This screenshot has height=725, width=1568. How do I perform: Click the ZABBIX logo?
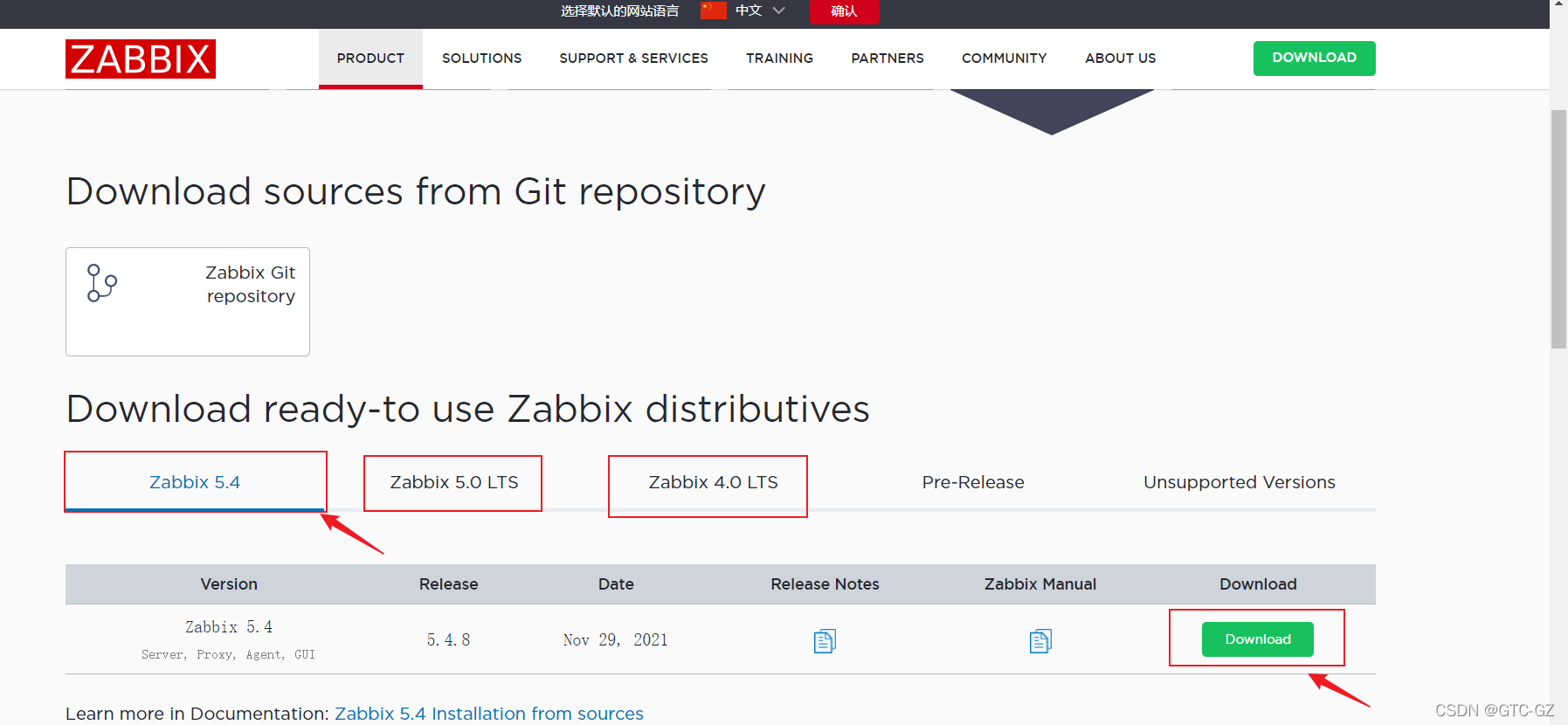[140, 59]
